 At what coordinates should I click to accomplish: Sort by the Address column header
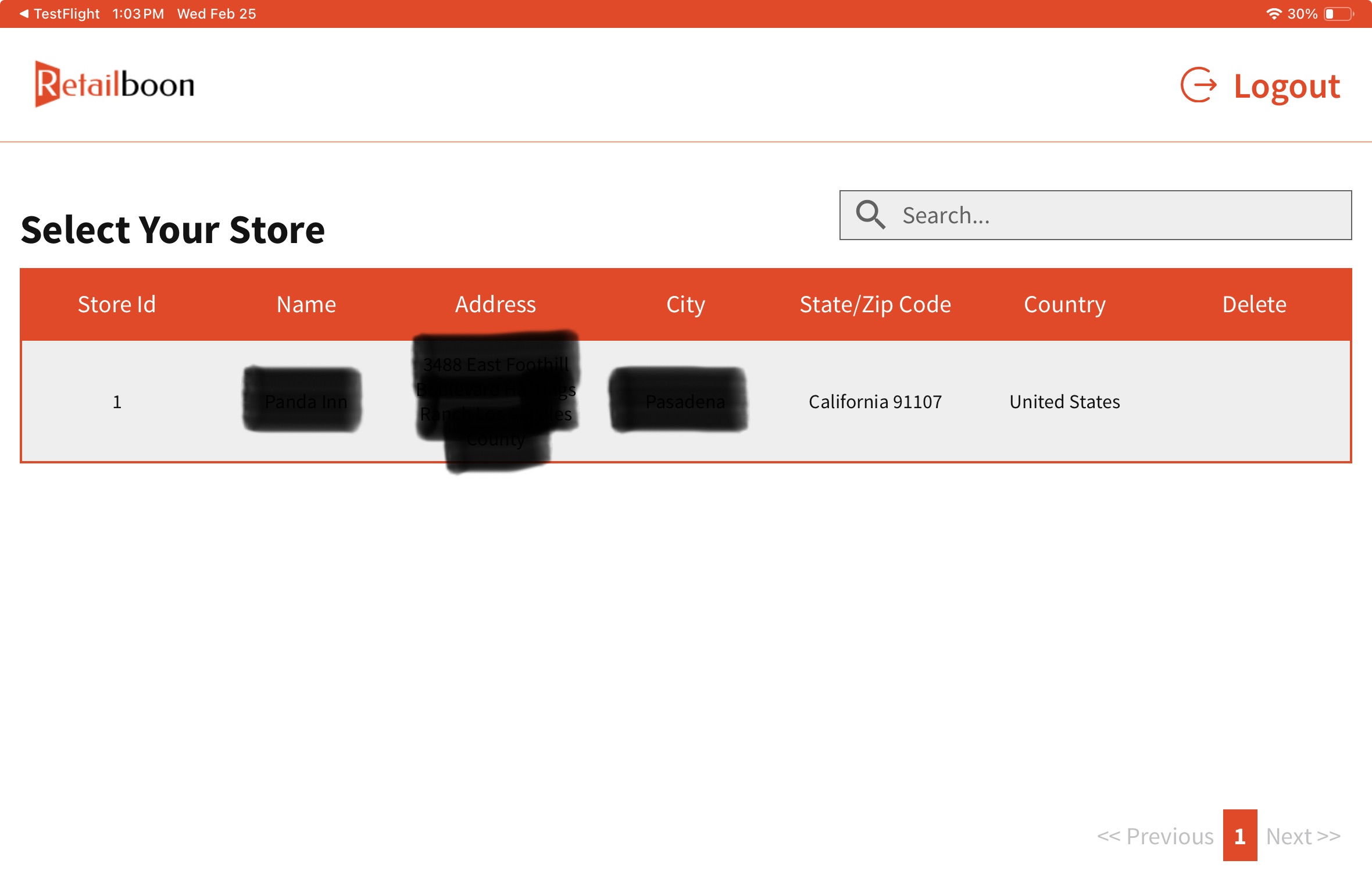tap(495, 304)
